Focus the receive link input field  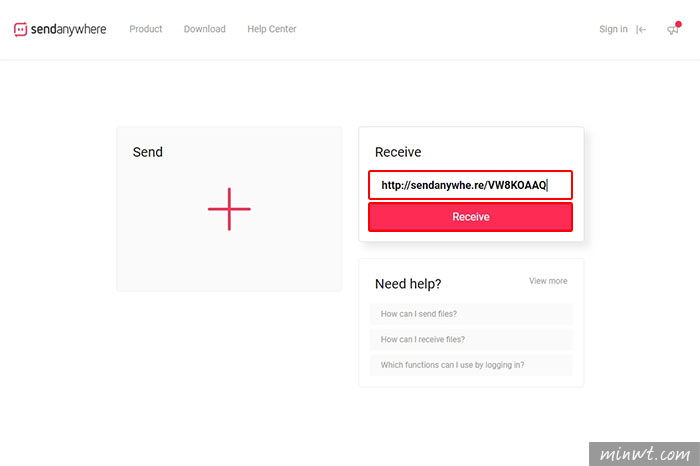click(x=470, y=185)
